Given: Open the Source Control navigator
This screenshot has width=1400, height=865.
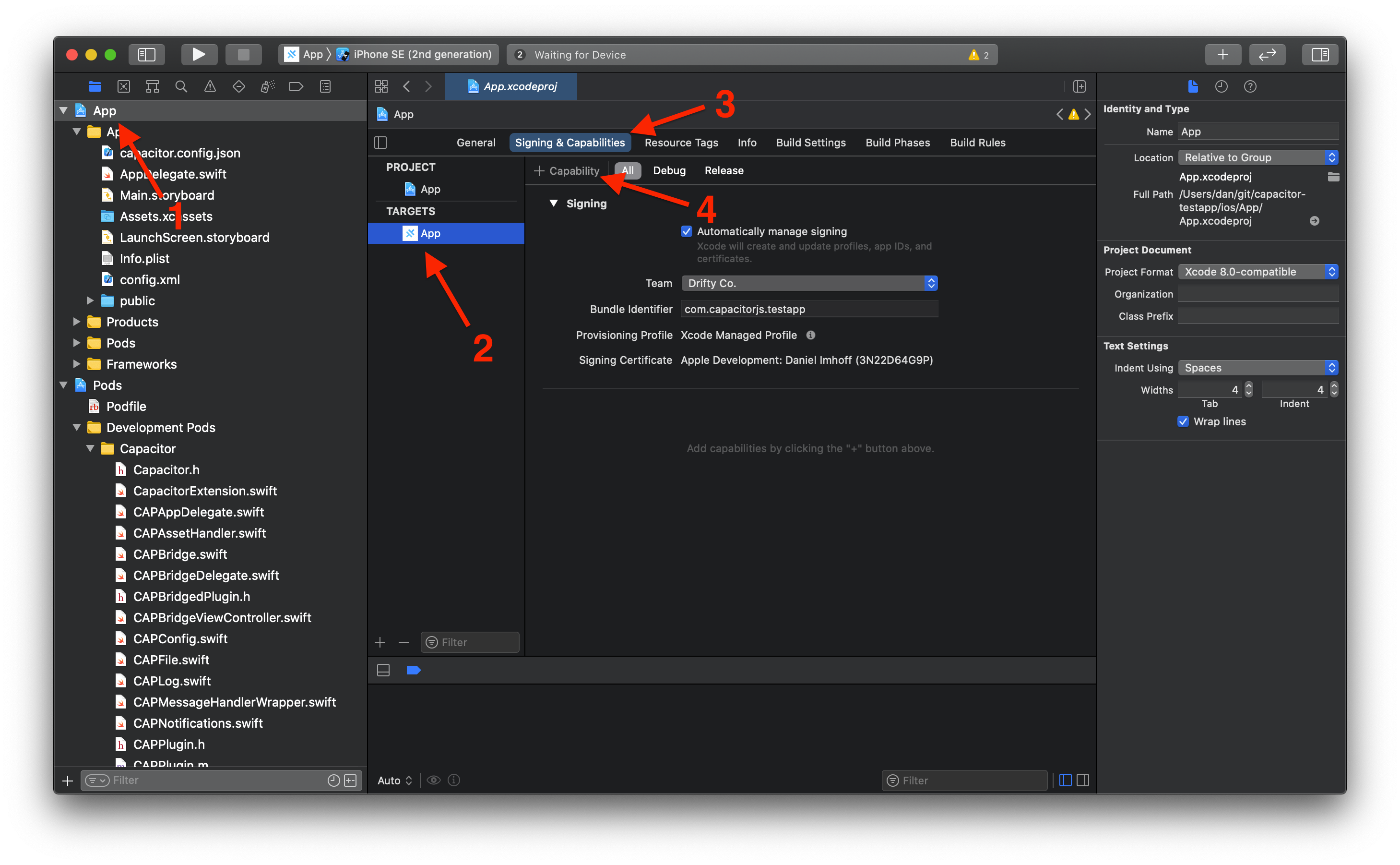Looking at the screenshot, I should [123, 86].
